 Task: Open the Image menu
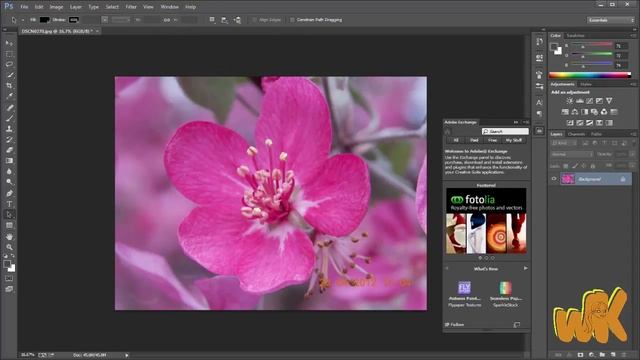(x=56, y=7)
